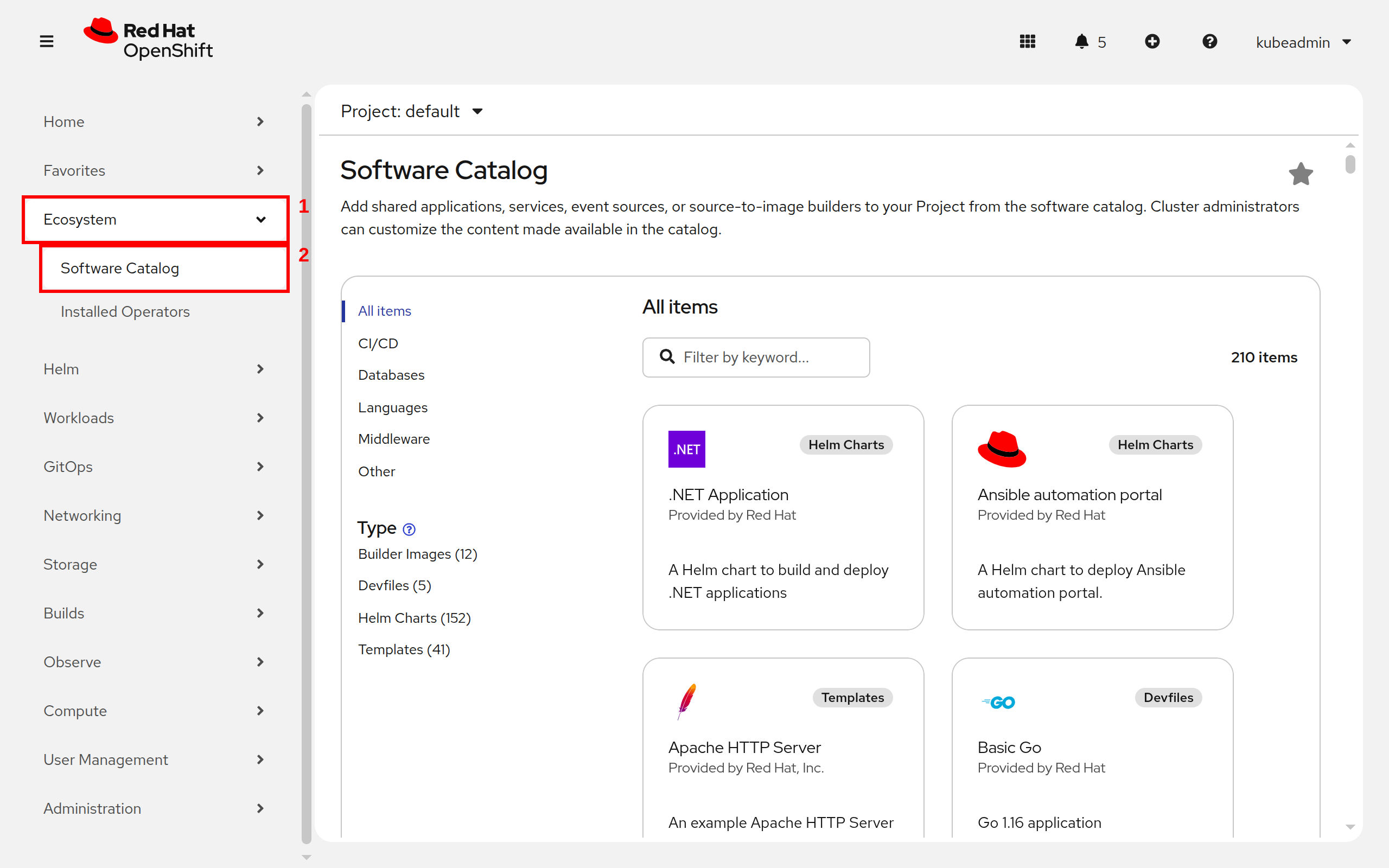Expand the User Management navigation section
This screenshot has width=1389, height=868.
tap(155, 759)
